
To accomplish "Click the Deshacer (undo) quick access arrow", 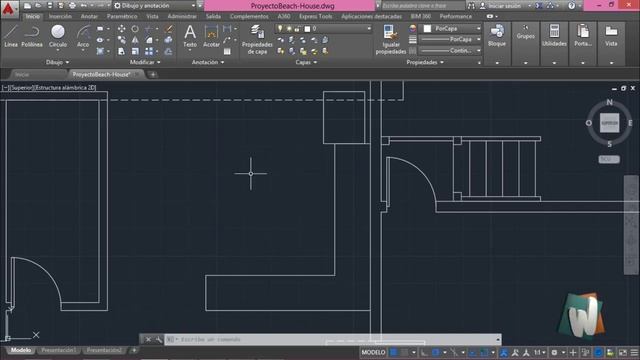I will click(84, 6).
